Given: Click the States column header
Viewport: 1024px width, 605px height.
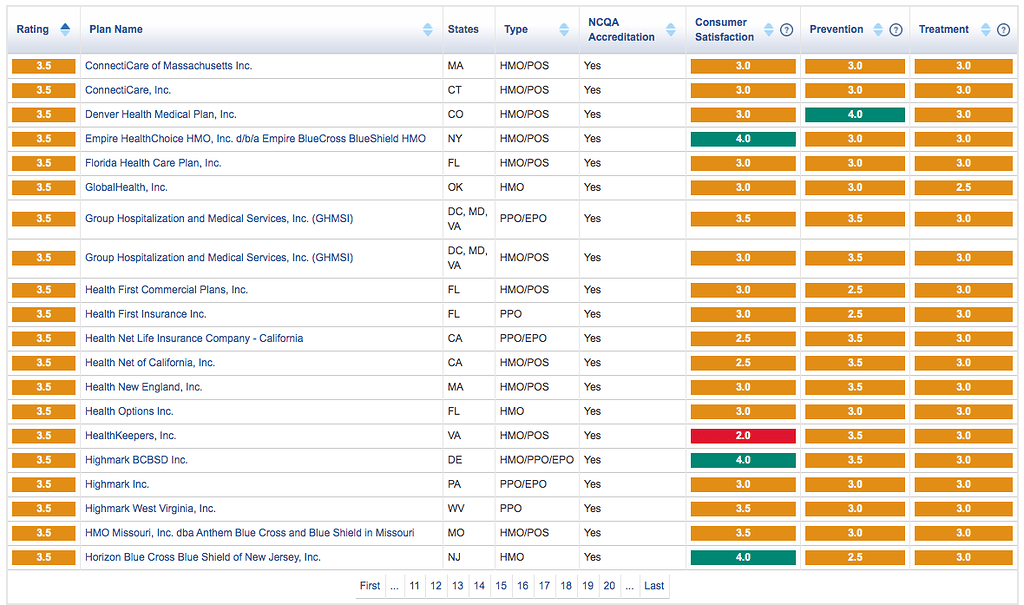Looking at the screenshot, I should click(x=463, y=30).
